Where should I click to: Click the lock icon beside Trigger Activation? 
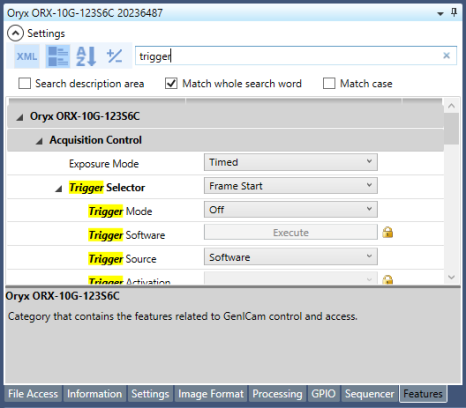point(387,279)
